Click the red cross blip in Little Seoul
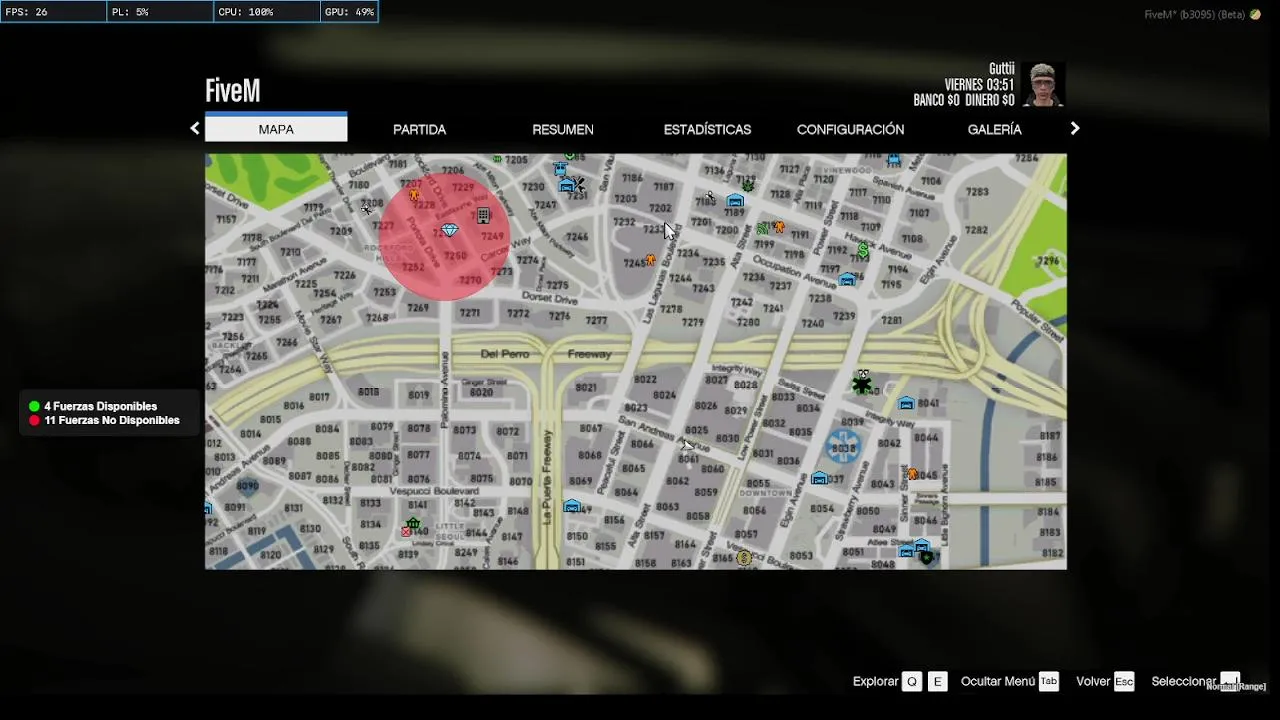The height and width of the screenshot is (720, 1280). [x=406, y=532]
